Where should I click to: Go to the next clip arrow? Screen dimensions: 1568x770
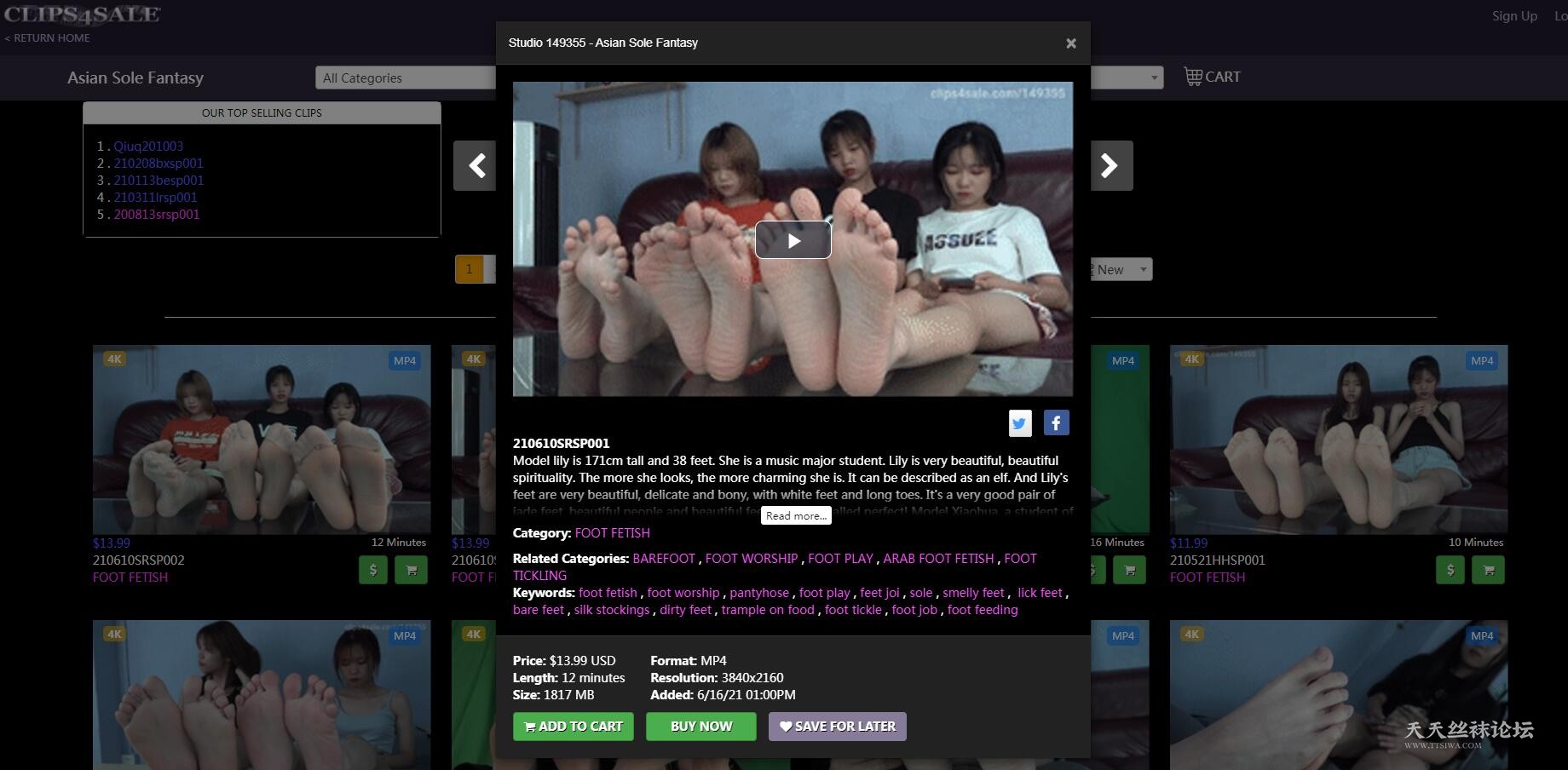pyautogui.click(x=1110, y=165)
